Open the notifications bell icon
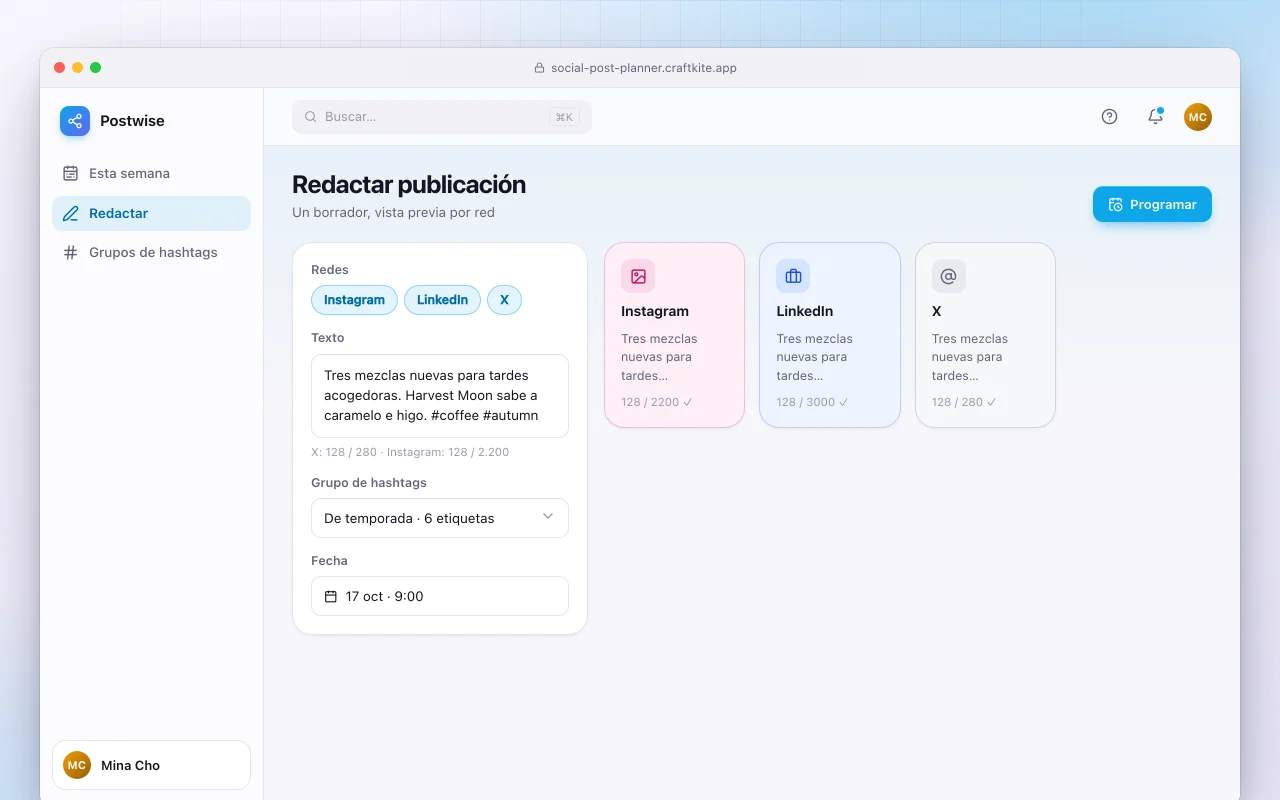This screenshot has height=800, width=1280. tap(1155, 117)
